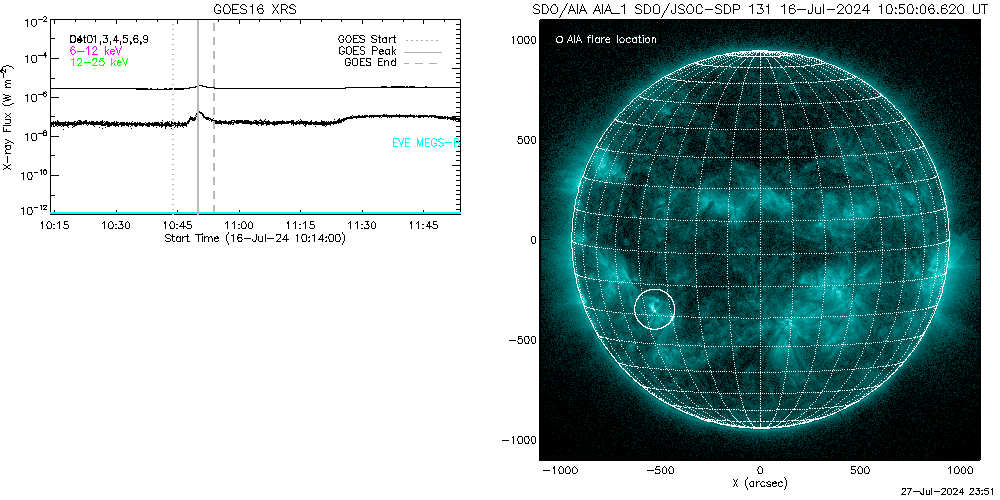Click the SDO/AIA 131 image title
The width and height of the screenshot is (1000, 500).
coord(759,10)
